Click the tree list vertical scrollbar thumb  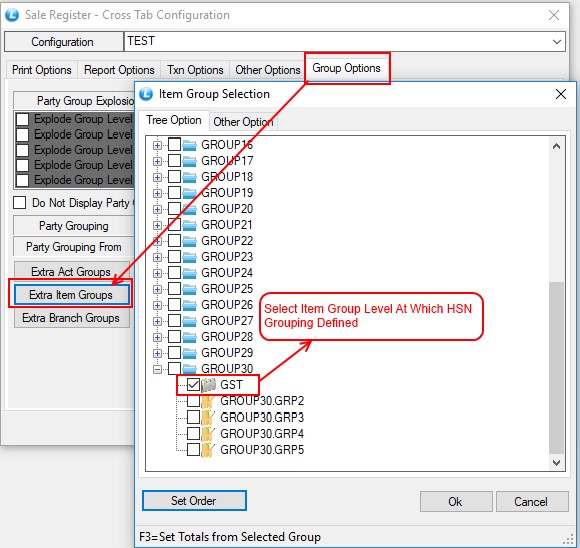(556, 367)
